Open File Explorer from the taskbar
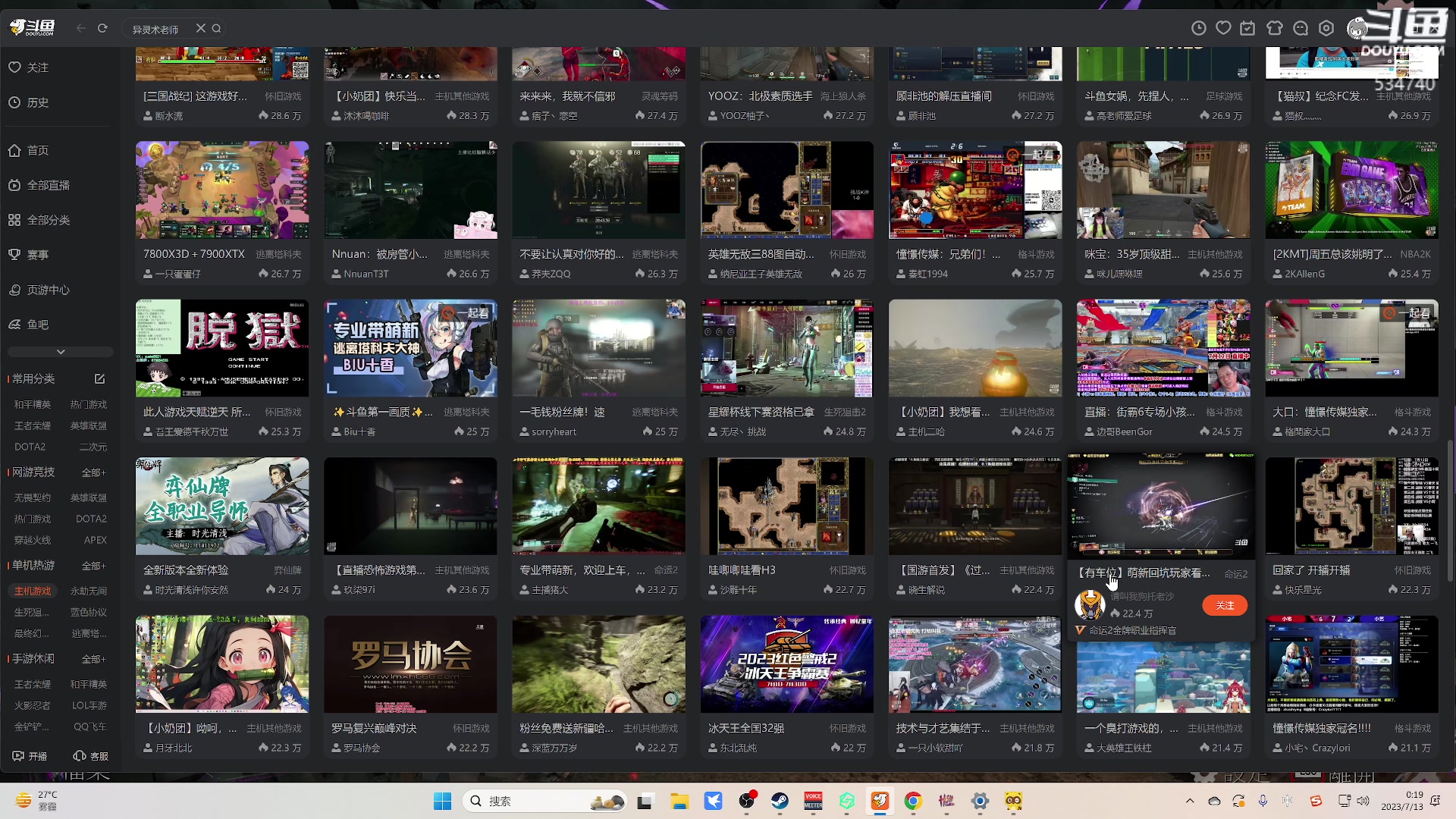Screen dimensions: 1456x819 coord(679,801)
